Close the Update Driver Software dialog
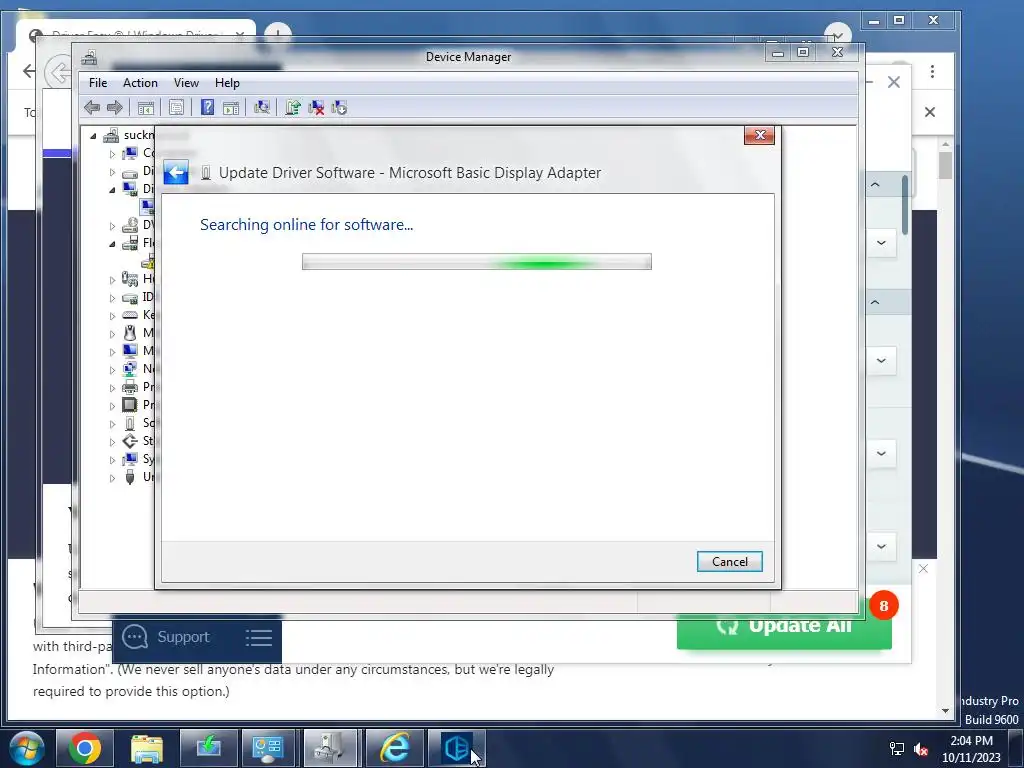1024x768 pixels. pos(759,135)
